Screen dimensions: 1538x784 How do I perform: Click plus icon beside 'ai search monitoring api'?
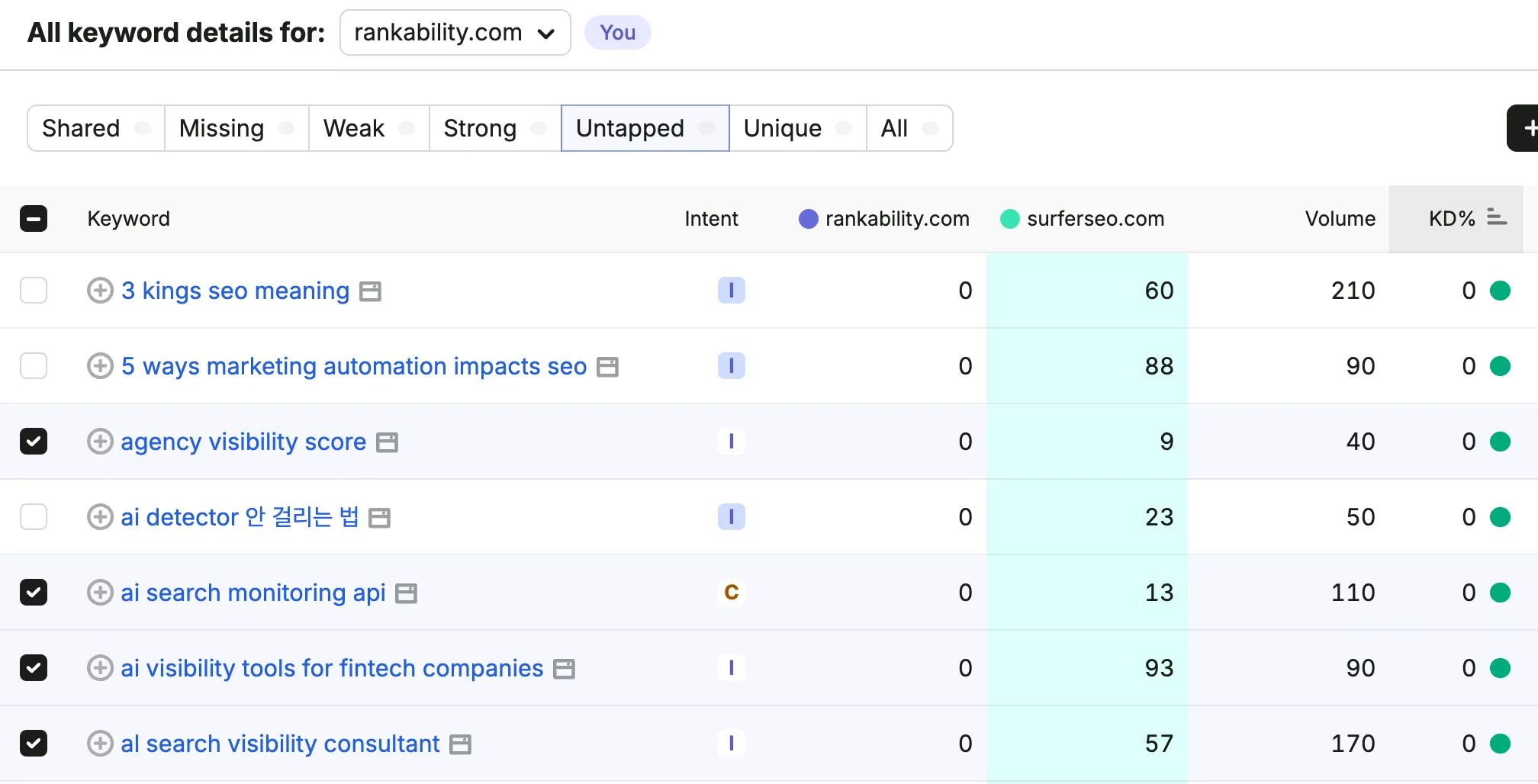pos(100,593)
